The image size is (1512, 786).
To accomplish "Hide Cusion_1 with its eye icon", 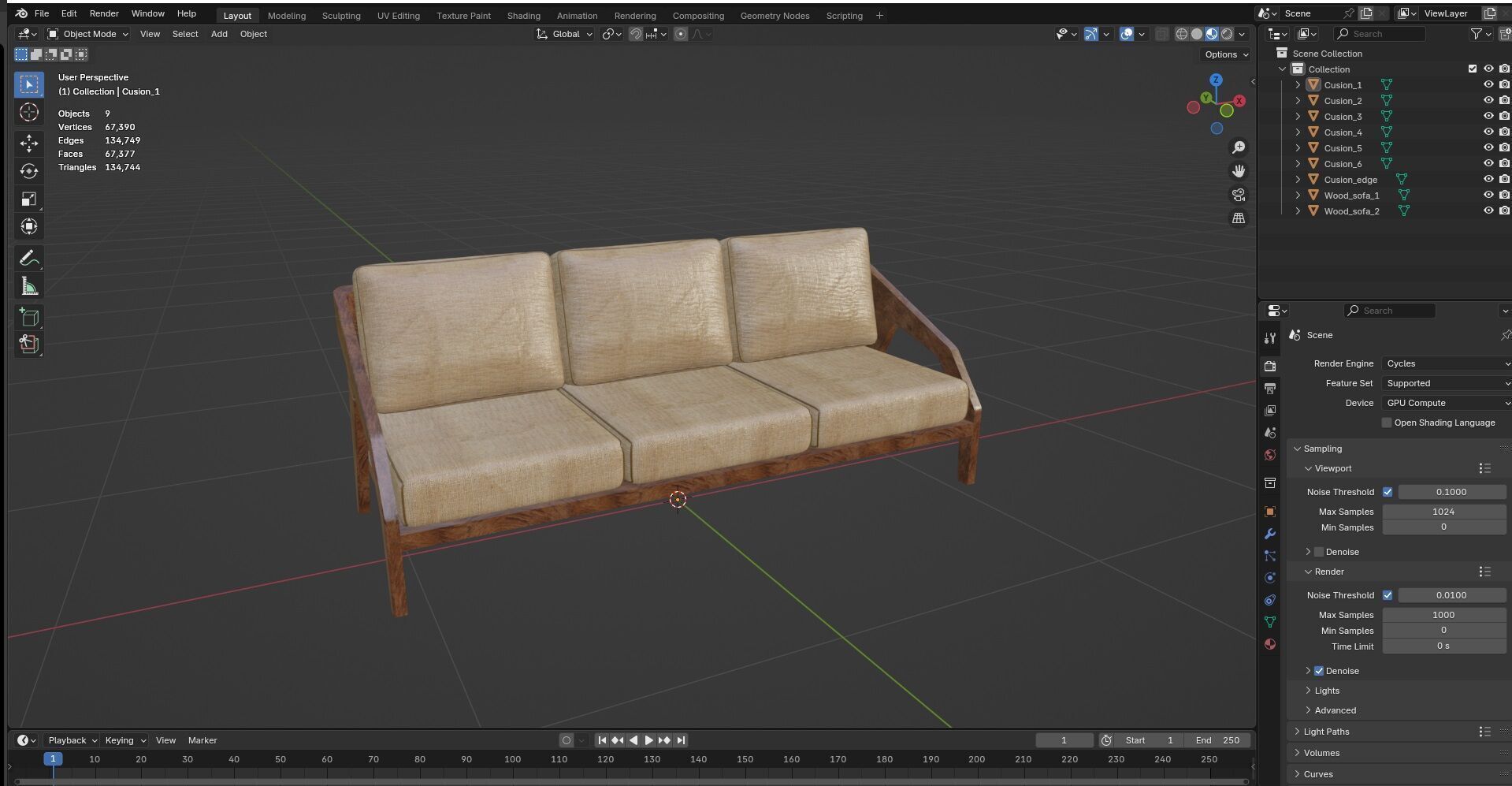I will coord(1488,84).
